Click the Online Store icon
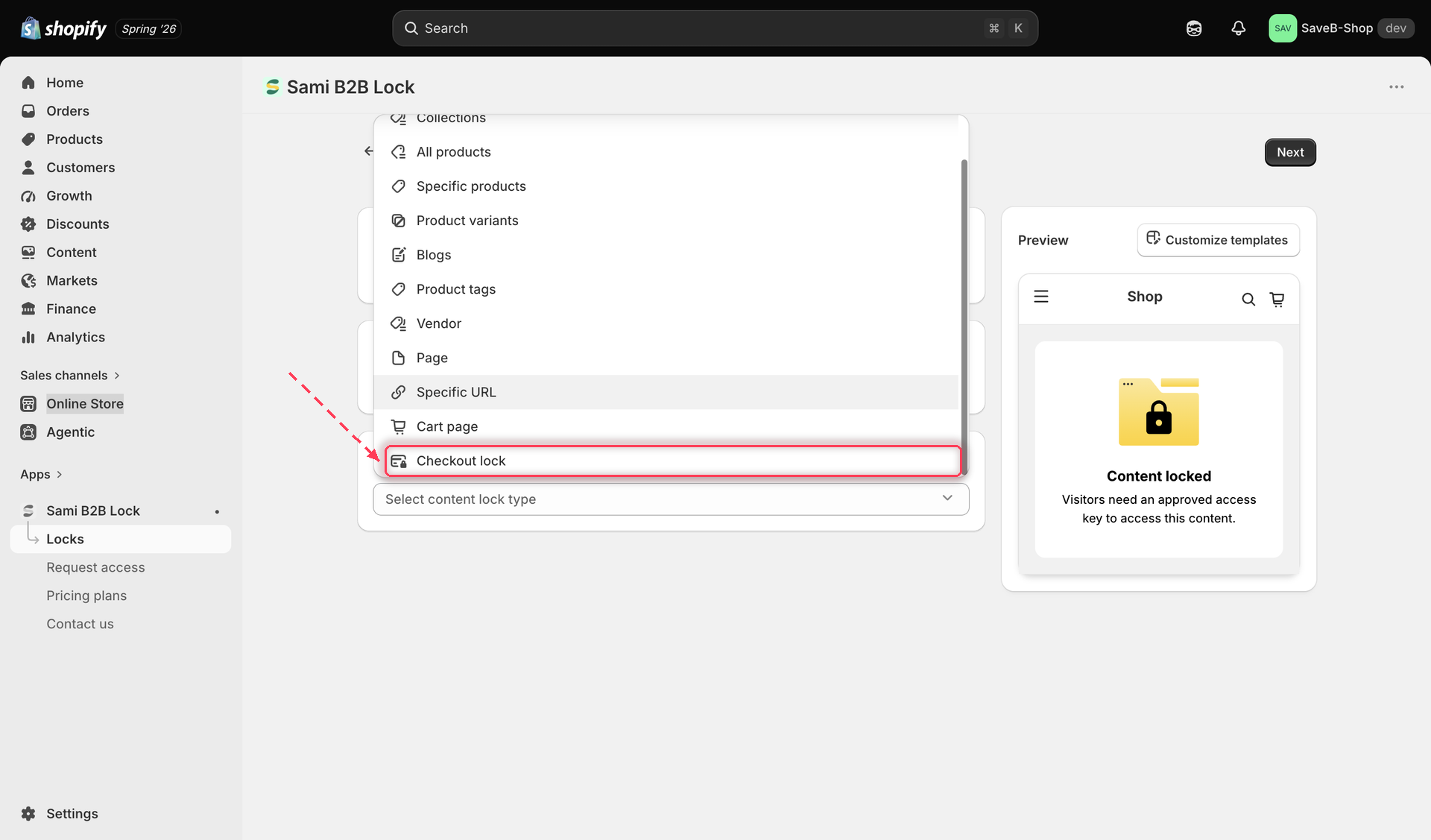The width and height of the screenshot is (1431, 840). (x=28, y=404)
